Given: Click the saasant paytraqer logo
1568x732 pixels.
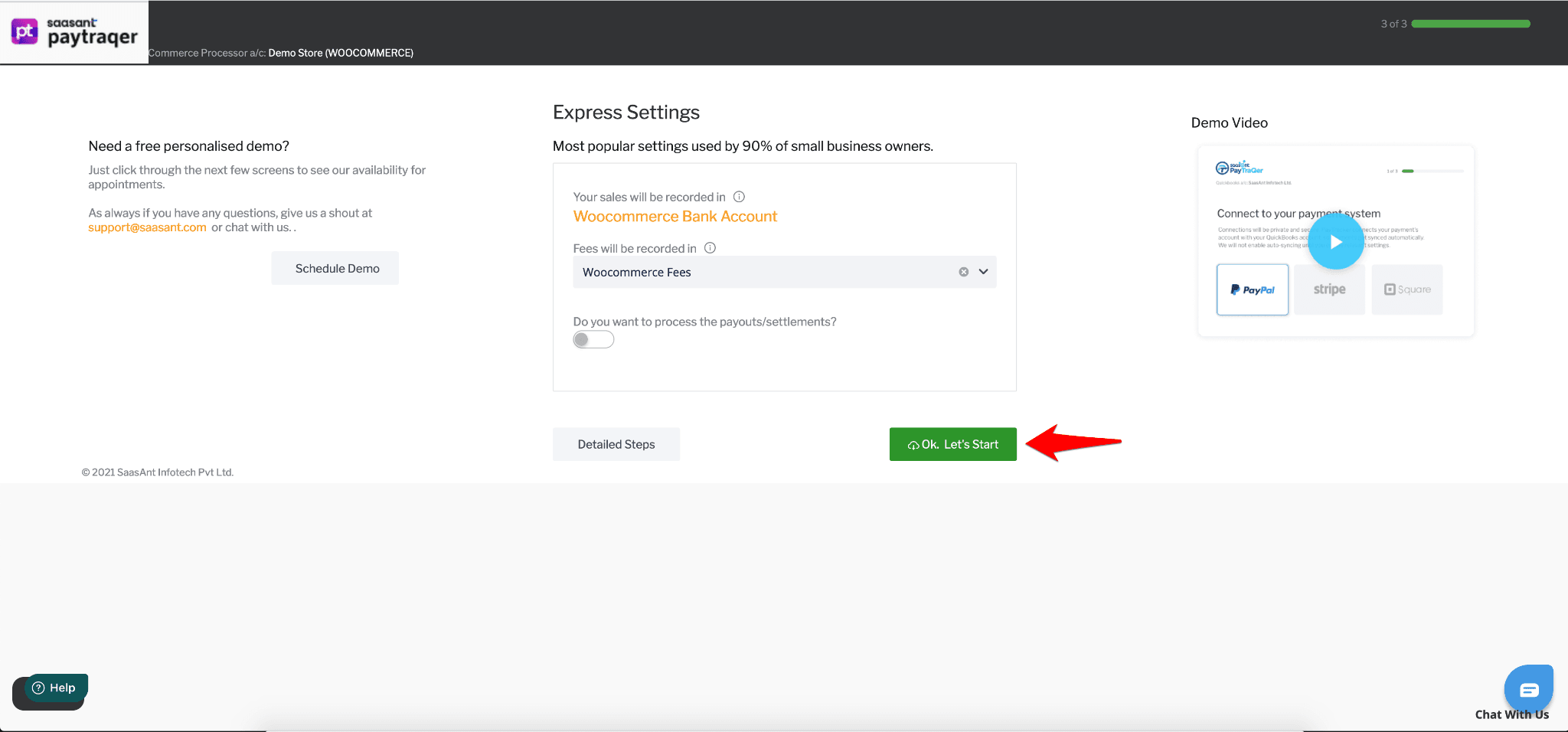Looking at the screenshot, I should pyautogui.click(x=74, y=32).
